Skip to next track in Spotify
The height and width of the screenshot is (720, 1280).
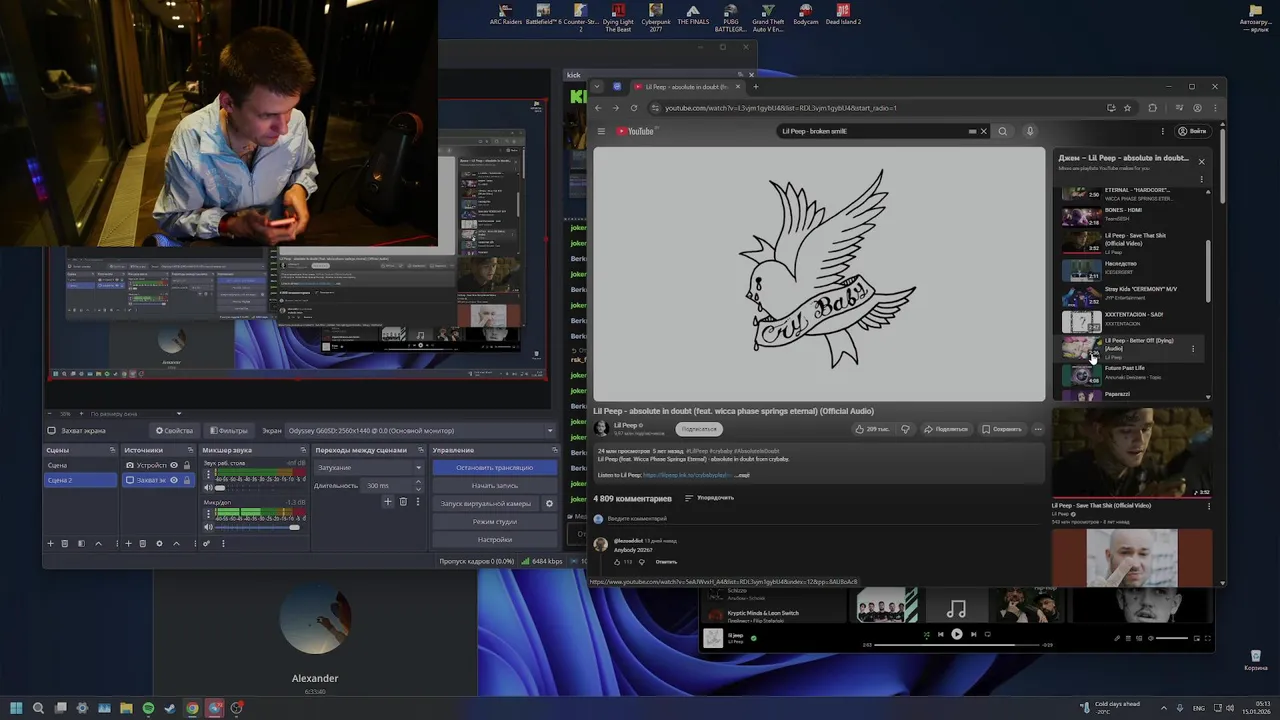(x=973, y=634)
